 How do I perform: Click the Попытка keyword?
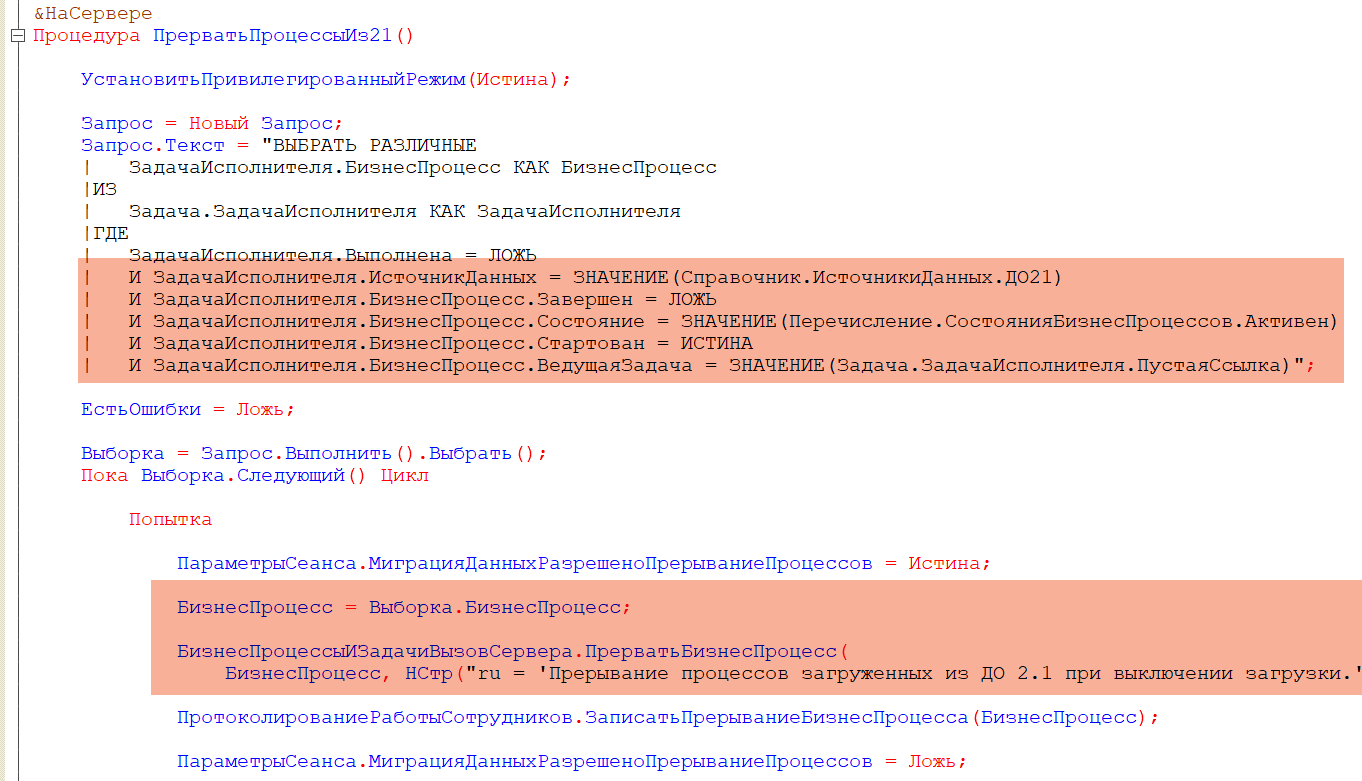(x=170, y=520)
